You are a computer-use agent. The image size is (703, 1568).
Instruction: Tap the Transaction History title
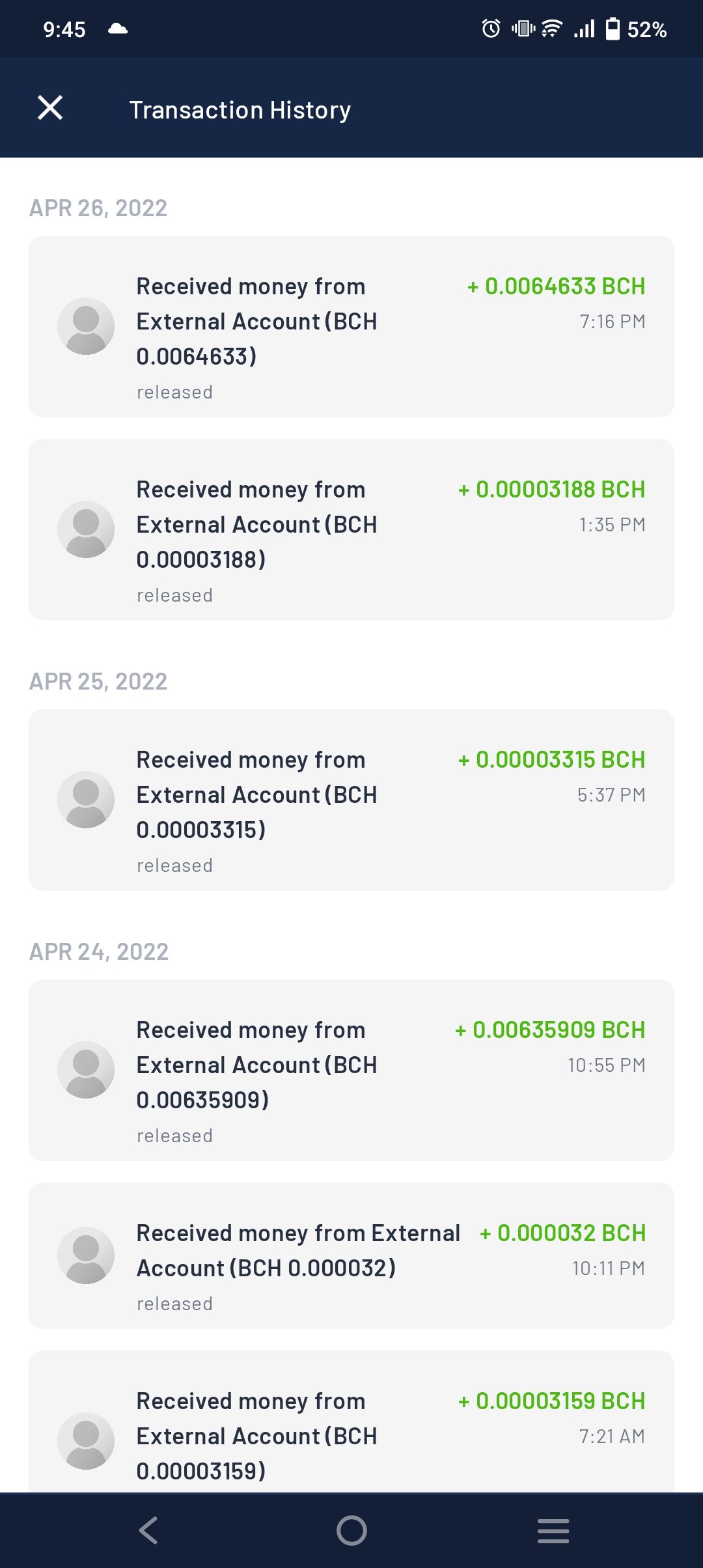240,110
